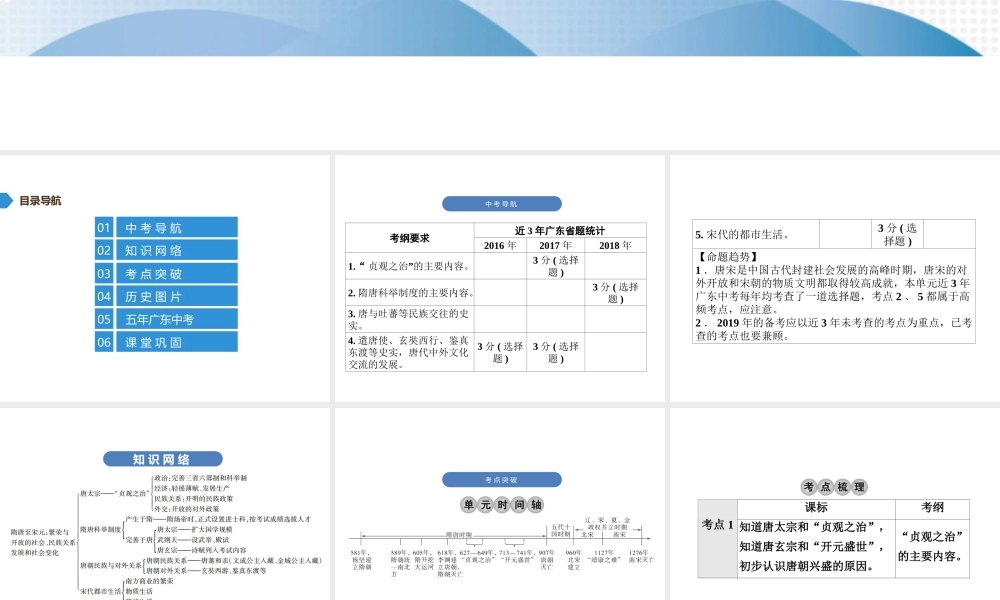Select the 01 中考导航 contents entry
The height and width of the screenshot is (600, 1000).
[x=166, y=228]
